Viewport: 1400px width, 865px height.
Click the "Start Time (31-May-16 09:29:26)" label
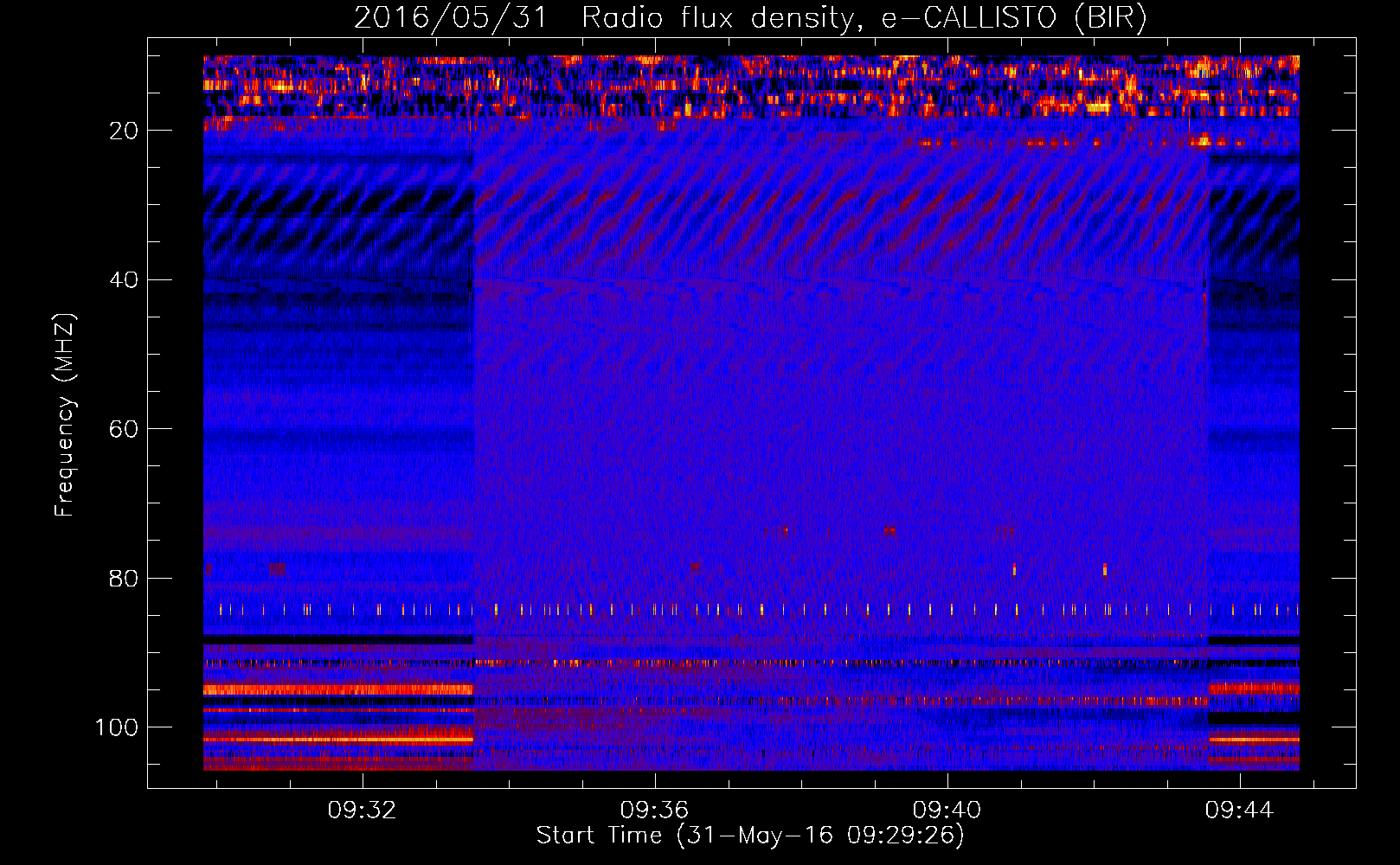[750, 836]
